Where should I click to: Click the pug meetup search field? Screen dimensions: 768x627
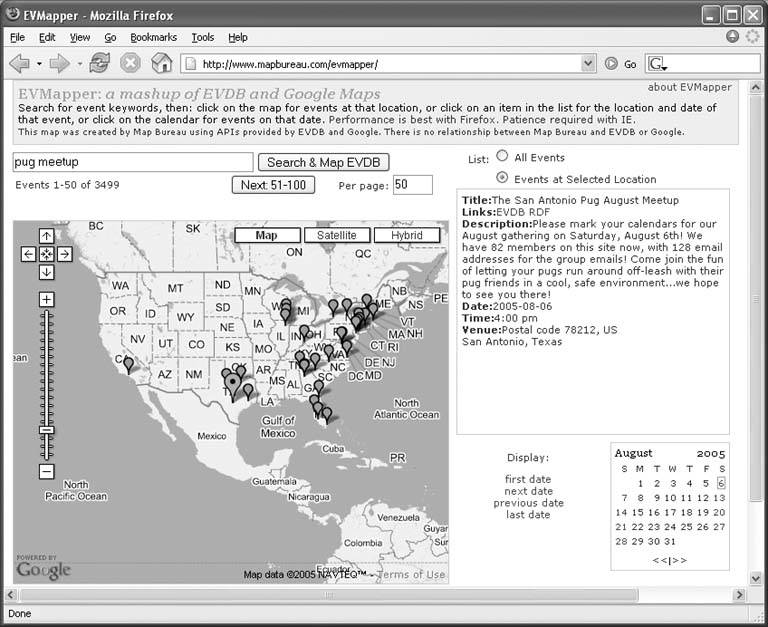(132, 162)
